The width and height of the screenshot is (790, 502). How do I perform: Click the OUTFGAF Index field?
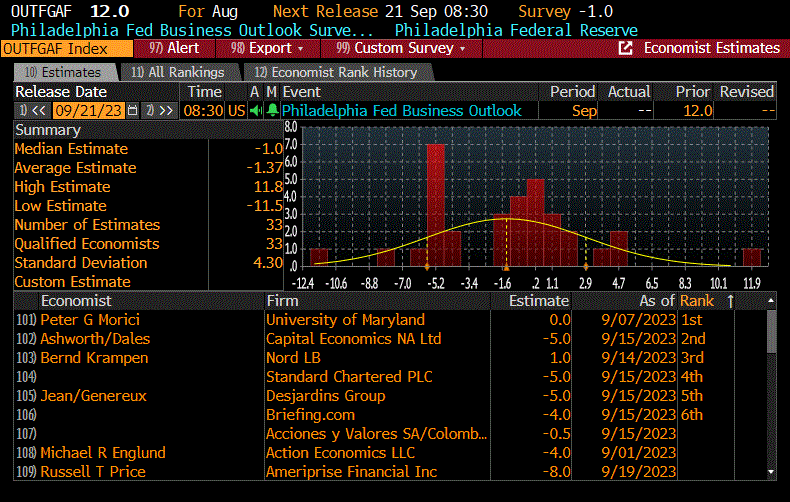[x=67, y=49]
